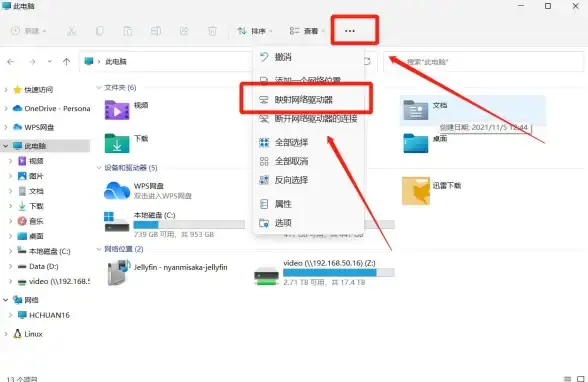Click the Share icon in toolbar
Viewport: 588px width, 382px height.
click(184, 31)
